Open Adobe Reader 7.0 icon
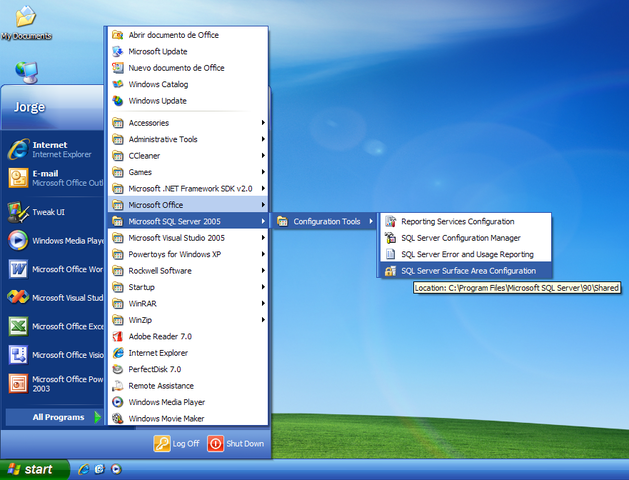The height and width of the screenshot is (480, 629). (x=118, y=336)
